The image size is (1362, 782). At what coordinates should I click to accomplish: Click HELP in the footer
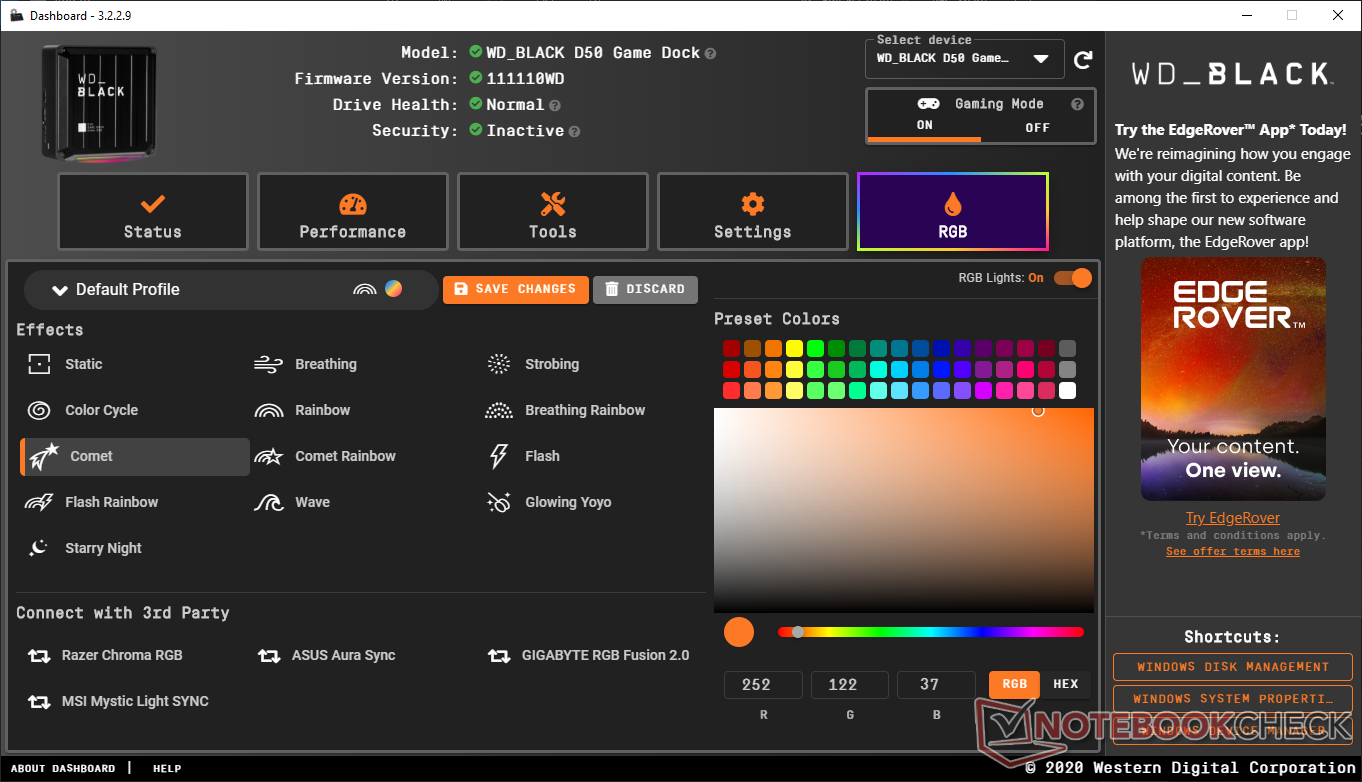click(167, 769)
